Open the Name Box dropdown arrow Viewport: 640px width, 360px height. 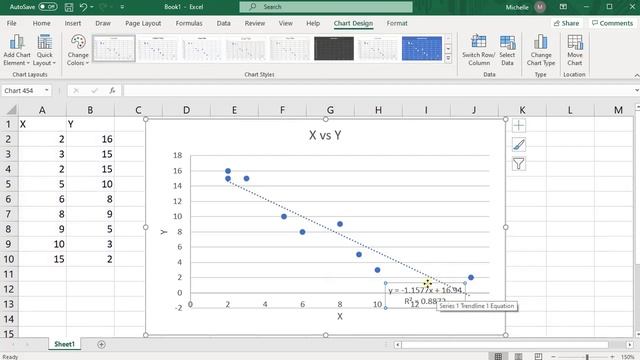47,91
